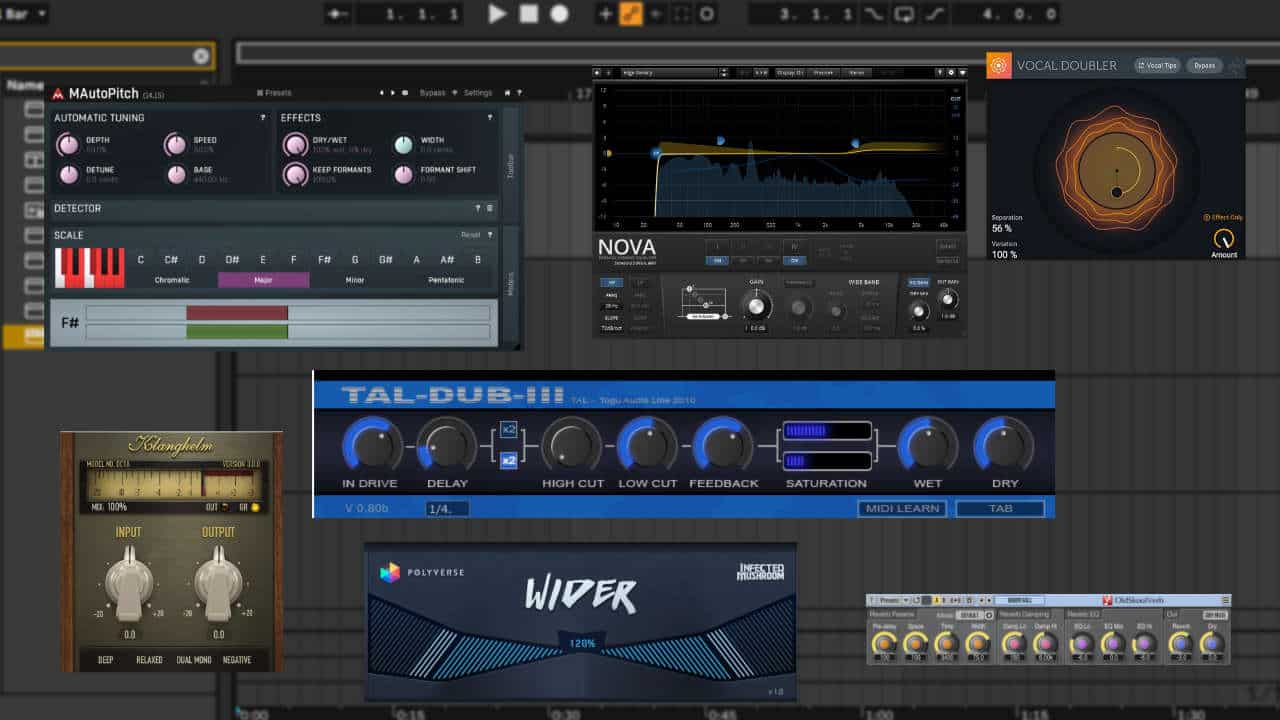Click the MAutoPitch logo icon
The width and height of the screenshot is (1280, 720).
[x=58, y=94]
